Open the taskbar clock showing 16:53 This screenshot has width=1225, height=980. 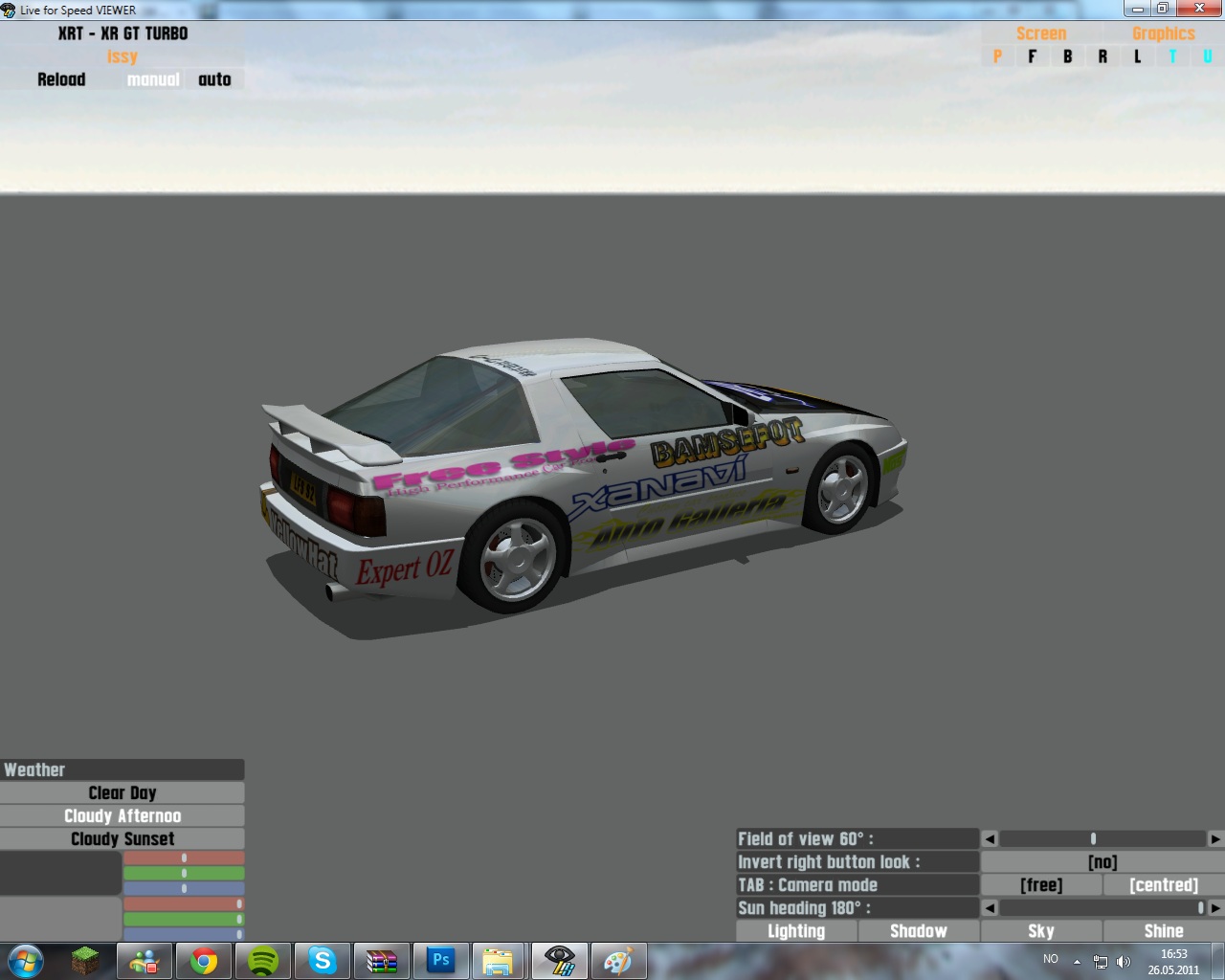[1173, 962]
